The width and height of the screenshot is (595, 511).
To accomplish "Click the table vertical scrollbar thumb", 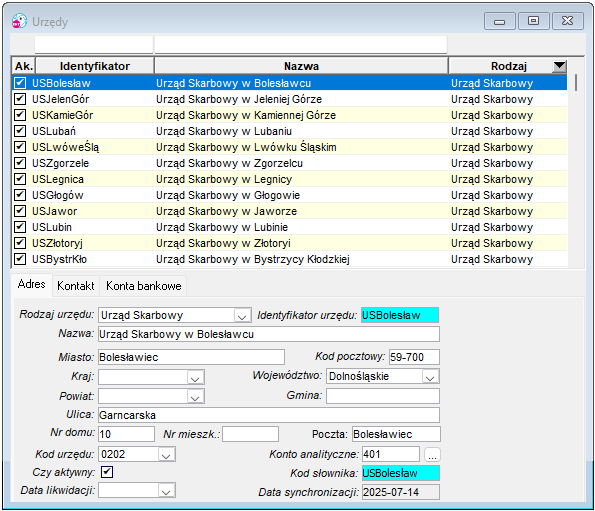I will click(576, 82).
